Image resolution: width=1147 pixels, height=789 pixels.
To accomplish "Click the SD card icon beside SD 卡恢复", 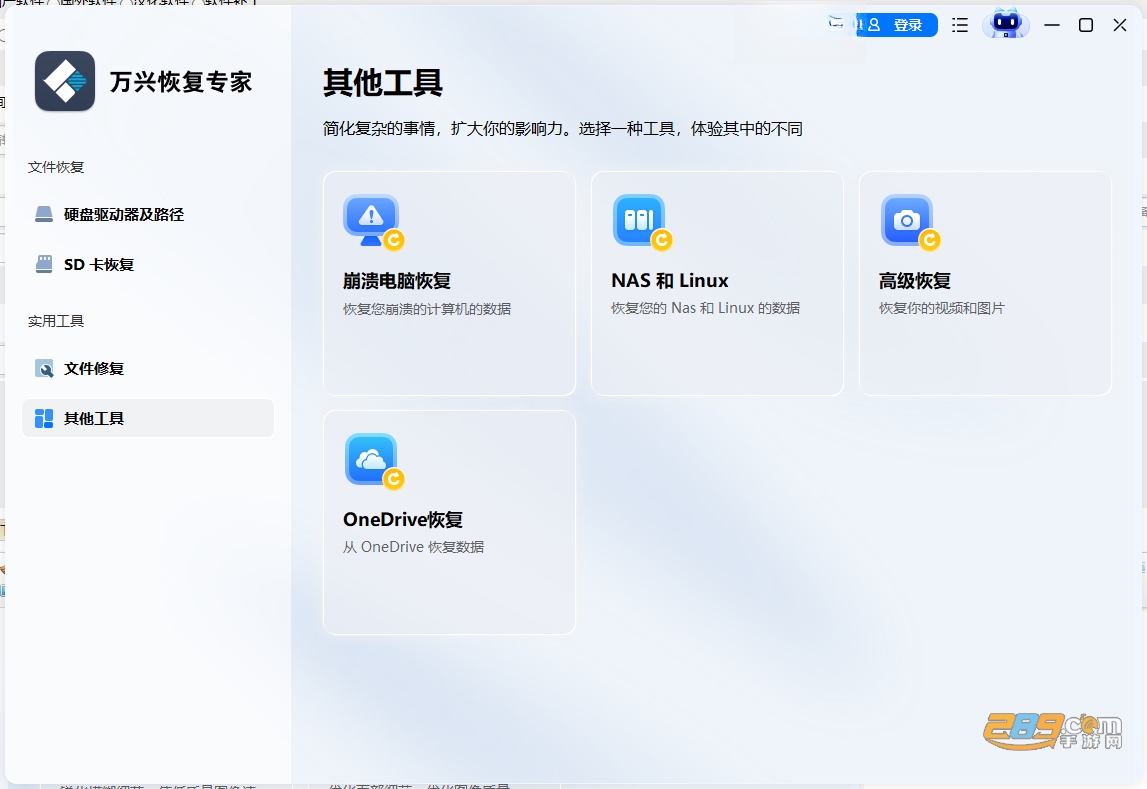I will click(44, 264).
